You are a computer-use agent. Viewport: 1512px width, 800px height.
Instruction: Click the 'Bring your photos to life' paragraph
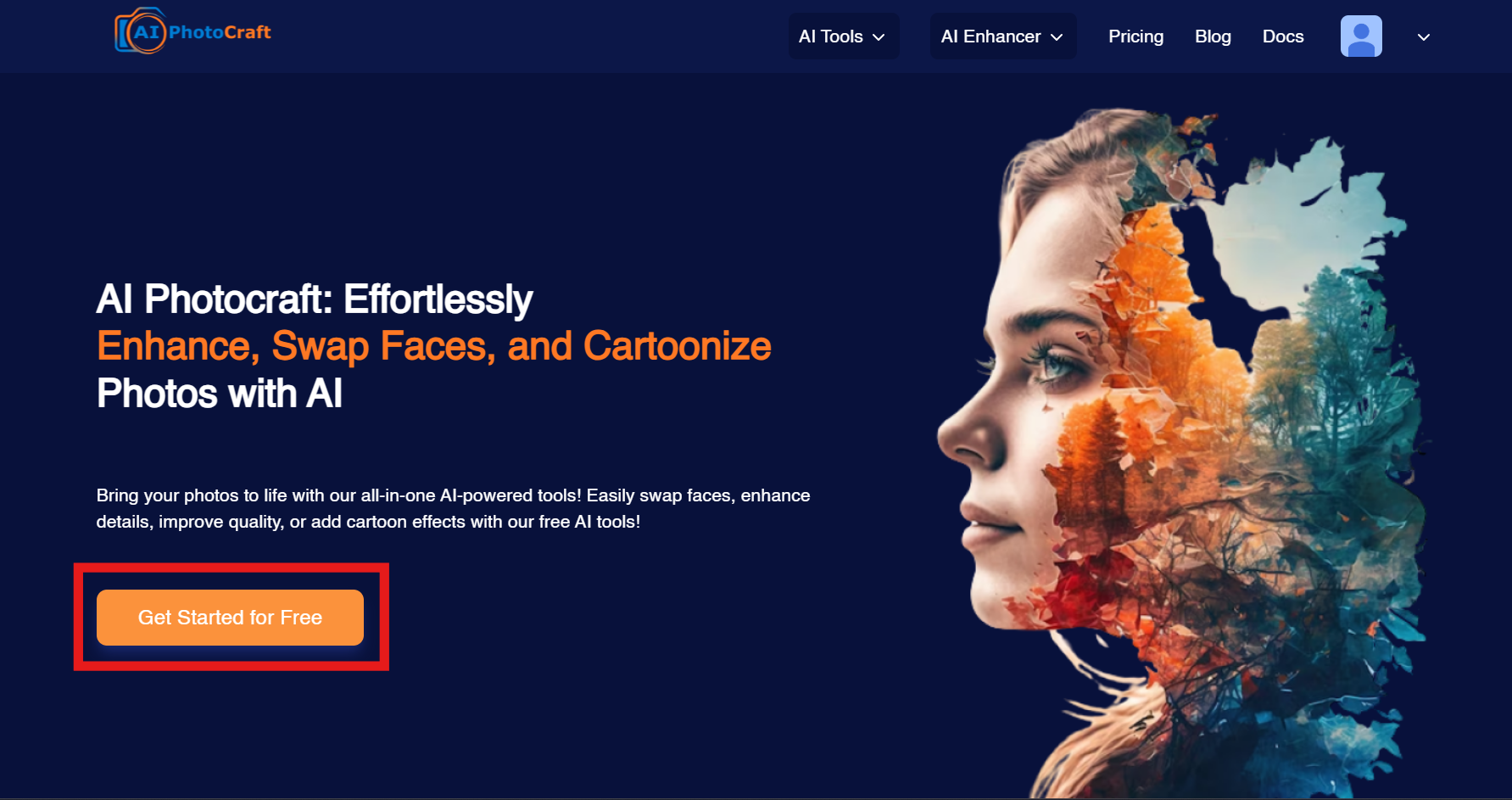tap(453, 508)
